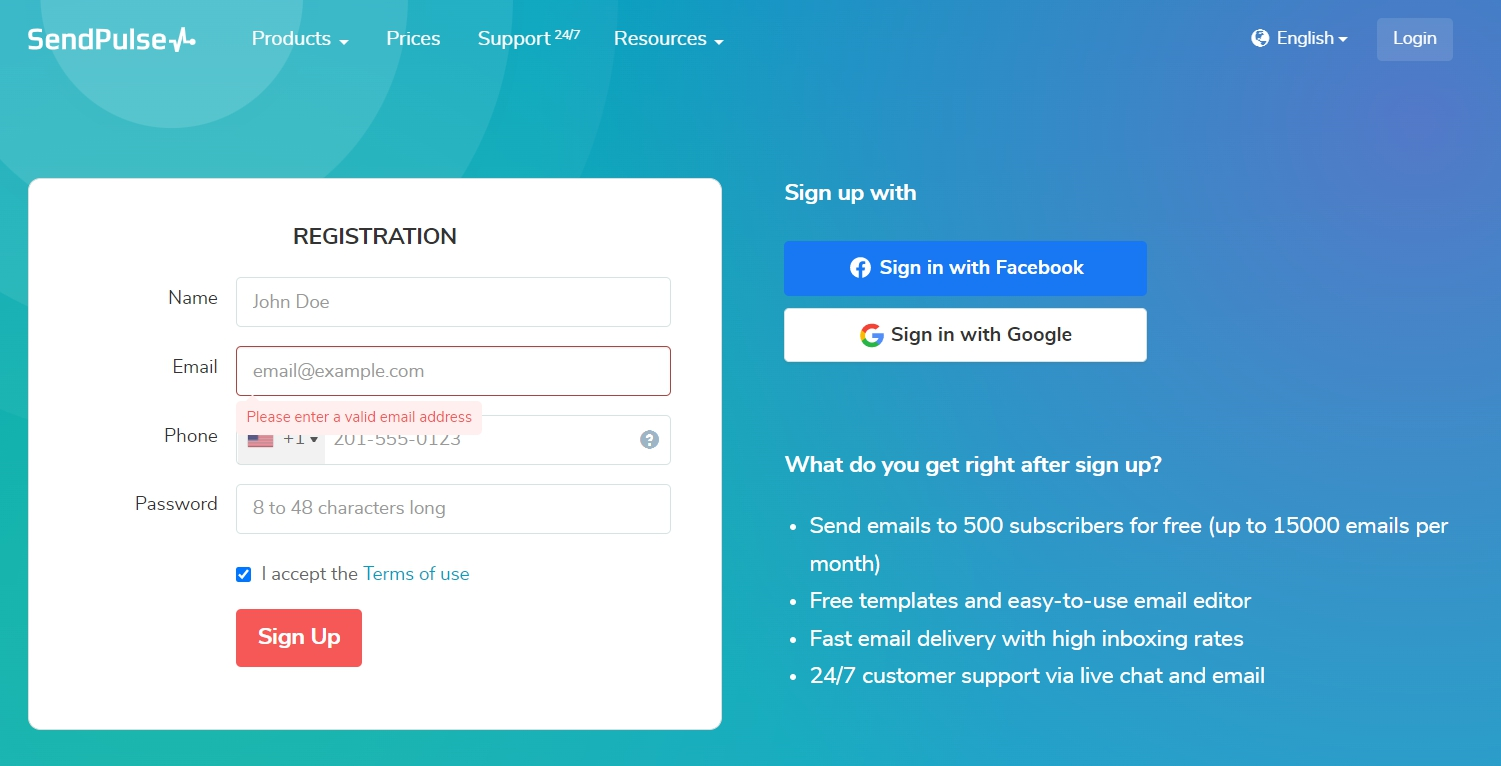
Task: Click the phone field help question icon
Action: click(650, 440)
